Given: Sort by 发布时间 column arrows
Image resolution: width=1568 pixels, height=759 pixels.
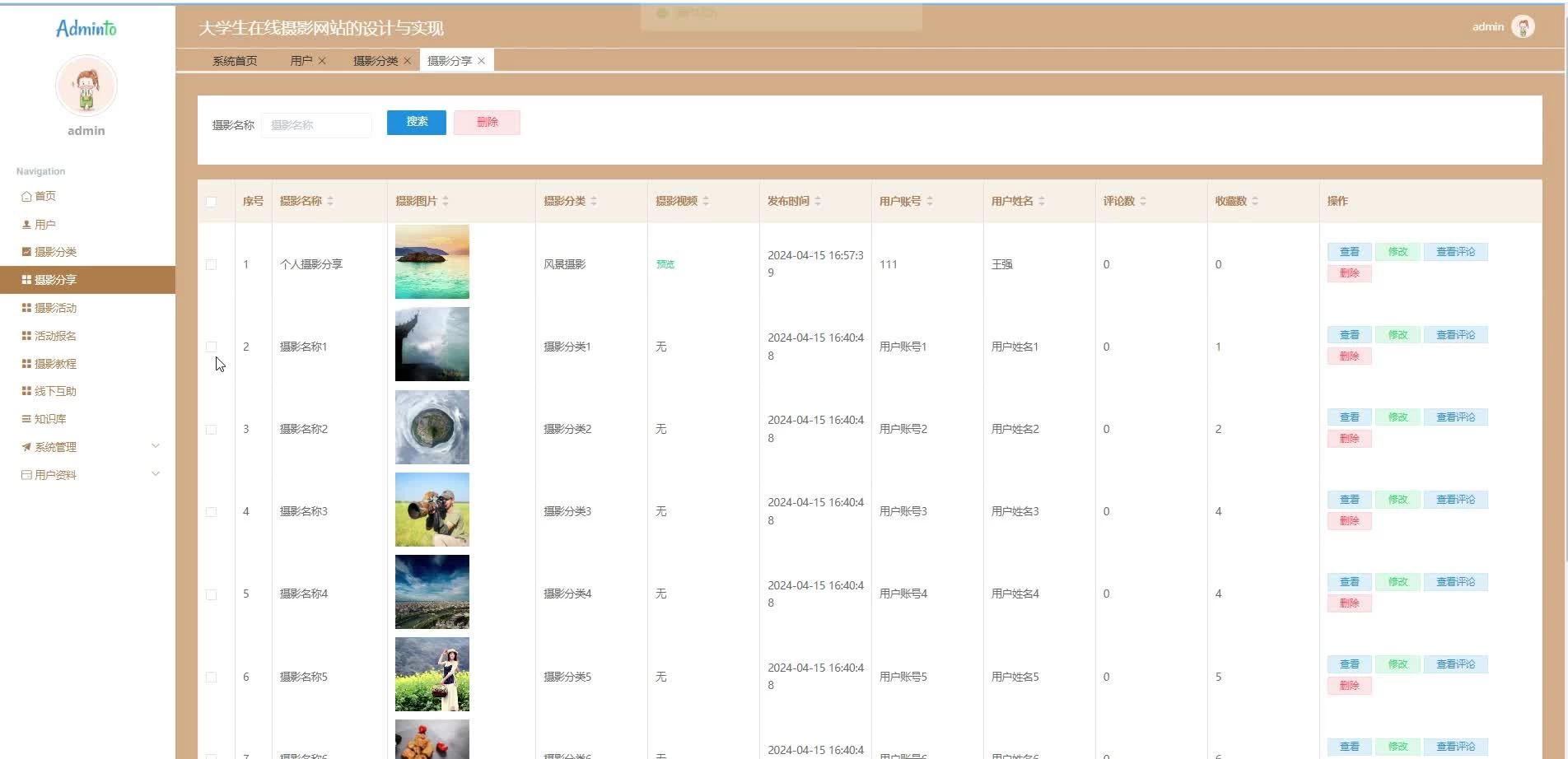Looking at the screenshot, I should click(x=818, y=201).
